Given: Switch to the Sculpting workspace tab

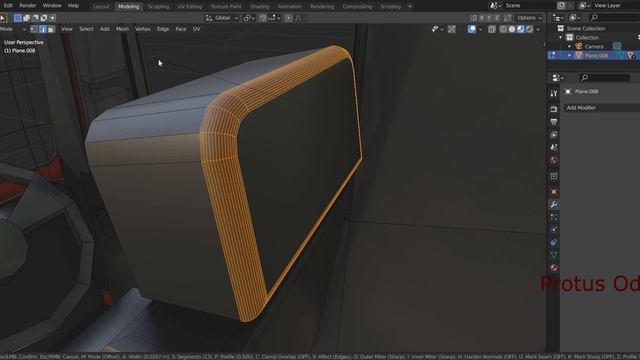Looking at the screenshot, I should point(158,7).
